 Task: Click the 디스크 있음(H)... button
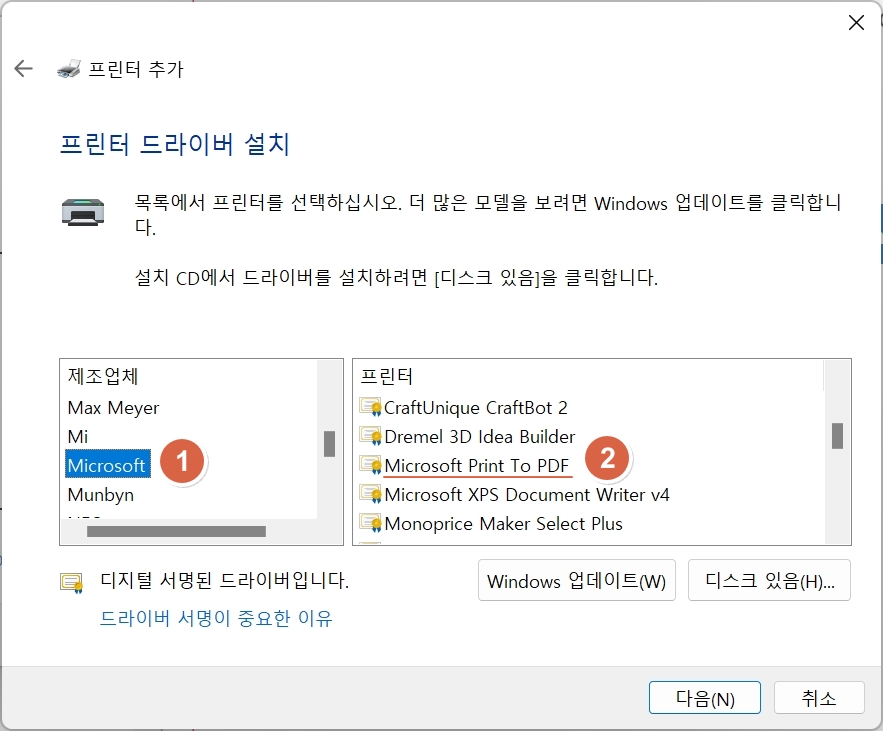point(769,580)
